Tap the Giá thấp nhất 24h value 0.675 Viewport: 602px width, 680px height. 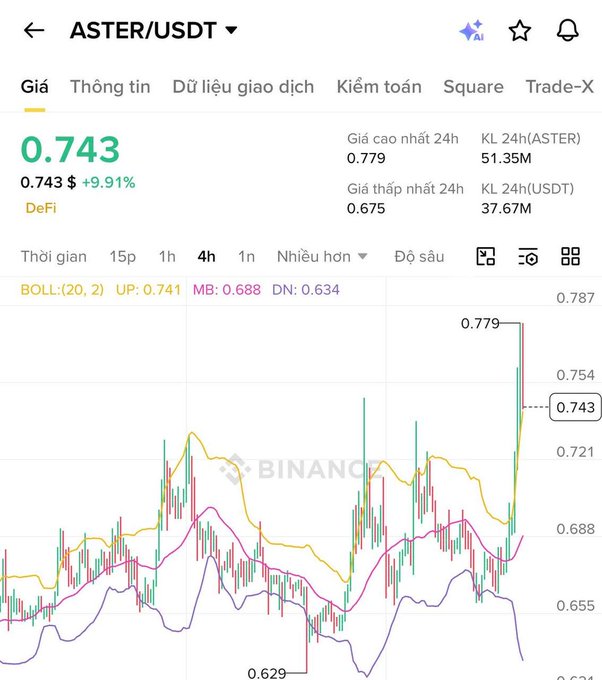click(366, 209)
